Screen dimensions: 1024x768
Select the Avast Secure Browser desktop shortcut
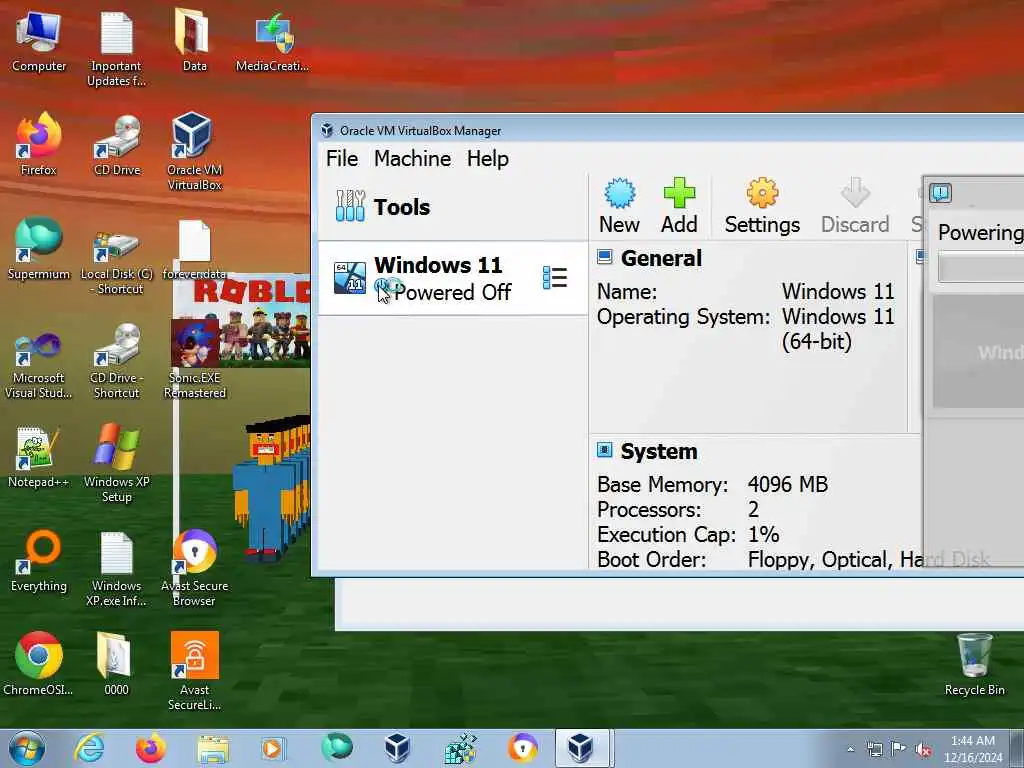[194, 568]
